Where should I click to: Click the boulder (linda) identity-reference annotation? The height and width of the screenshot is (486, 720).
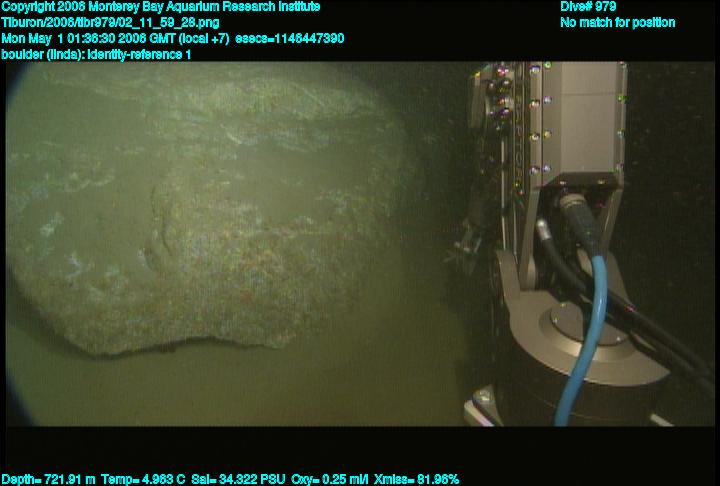pyautogui.click(x=96, y=54)
